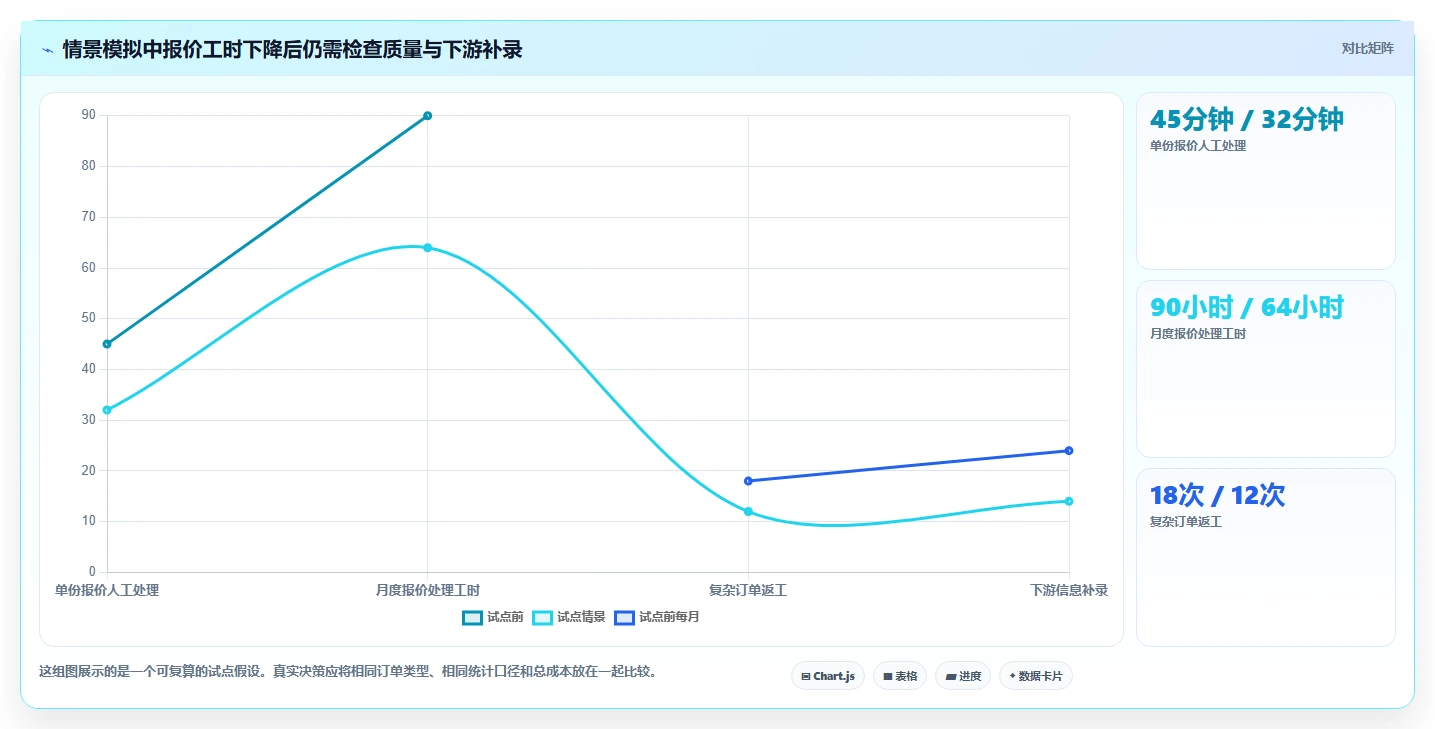Click the 试点前每月 legend label

(x=669, y=617)
